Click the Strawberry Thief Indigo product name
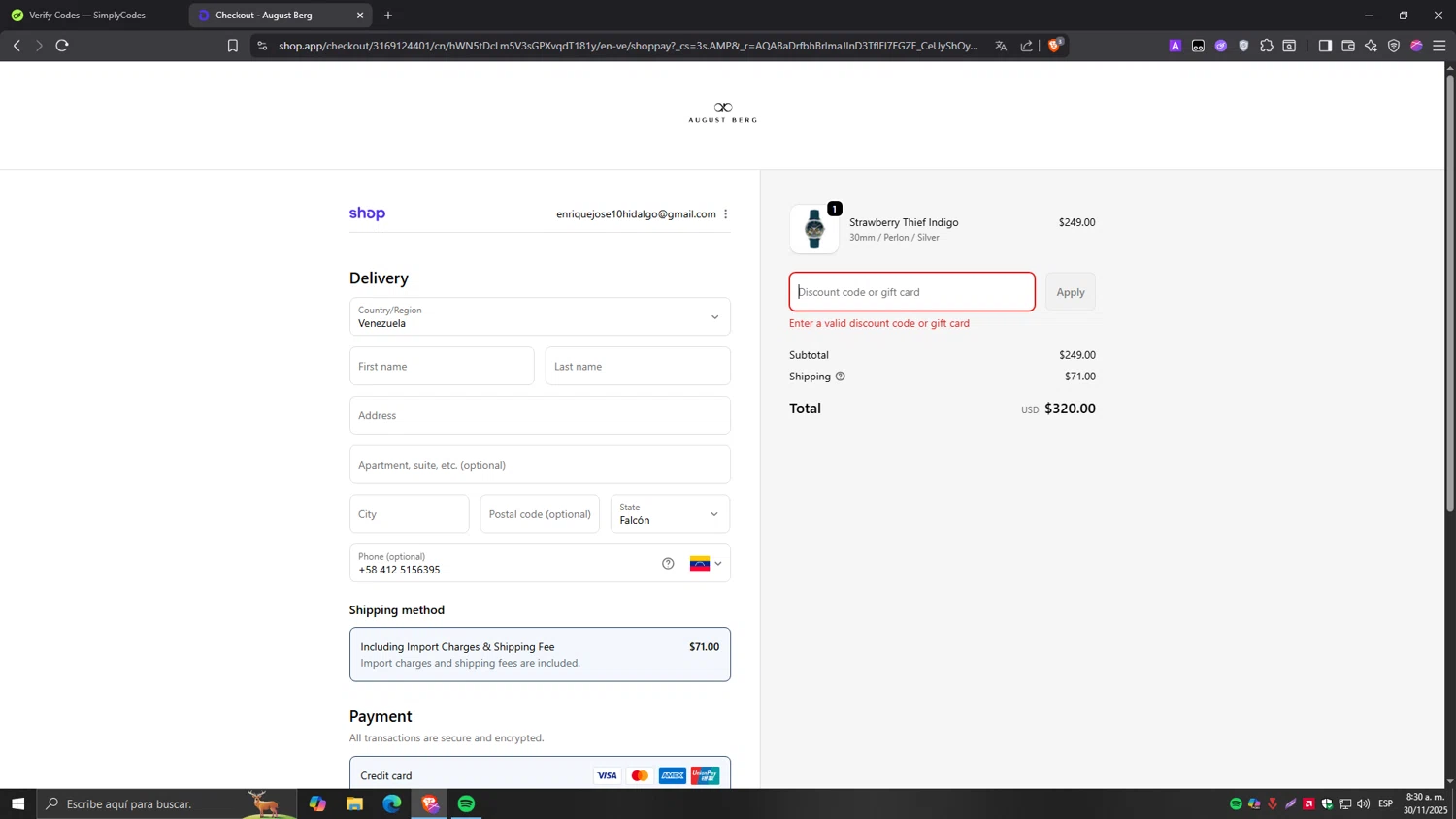Viewport: 1456px width, 819px height. 904,222
